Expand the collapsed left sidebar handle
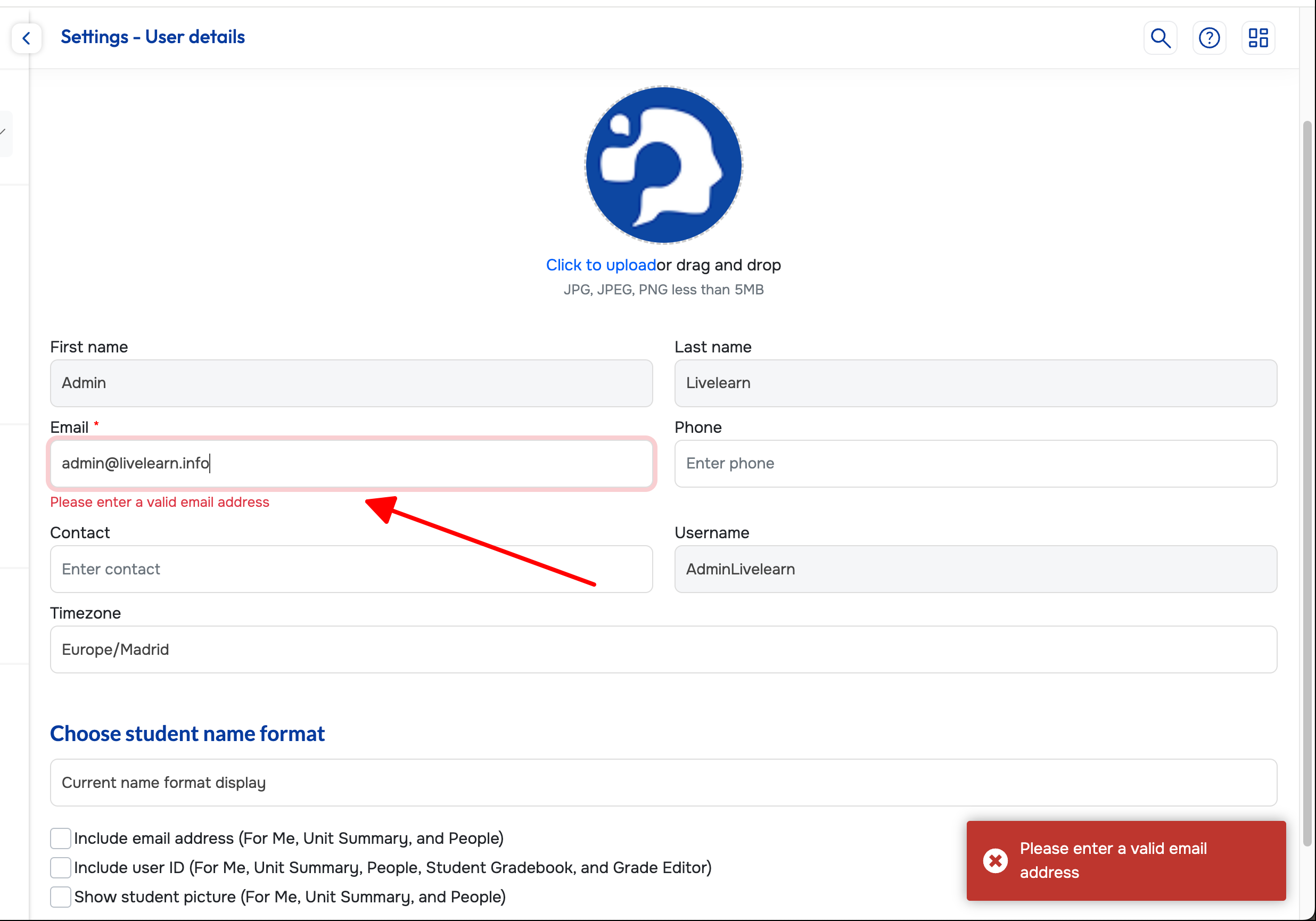Viewport: 1316px width, 921px height. point(5,133)
